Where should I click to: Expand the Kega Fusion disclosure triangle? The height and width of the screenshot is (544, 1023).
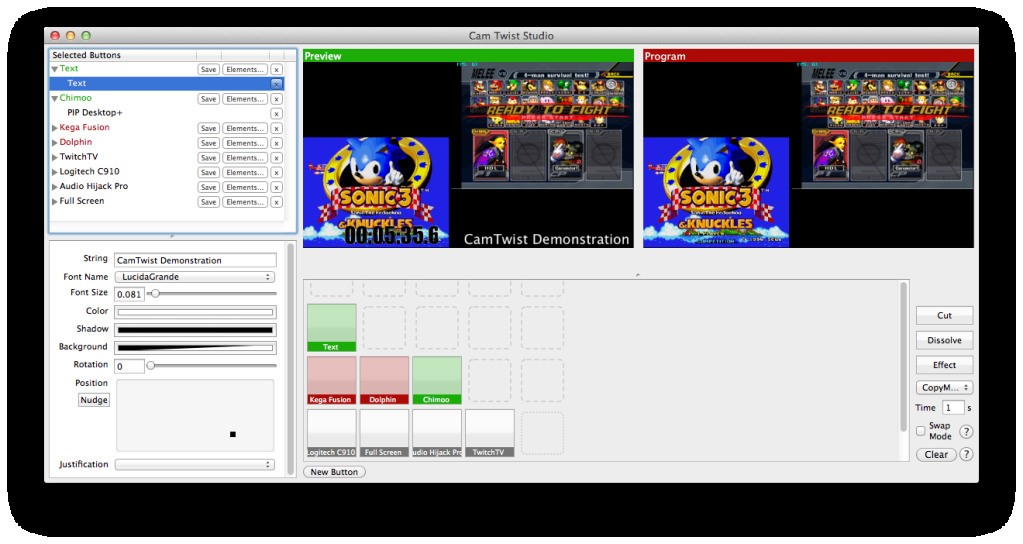tap(55, 128)
